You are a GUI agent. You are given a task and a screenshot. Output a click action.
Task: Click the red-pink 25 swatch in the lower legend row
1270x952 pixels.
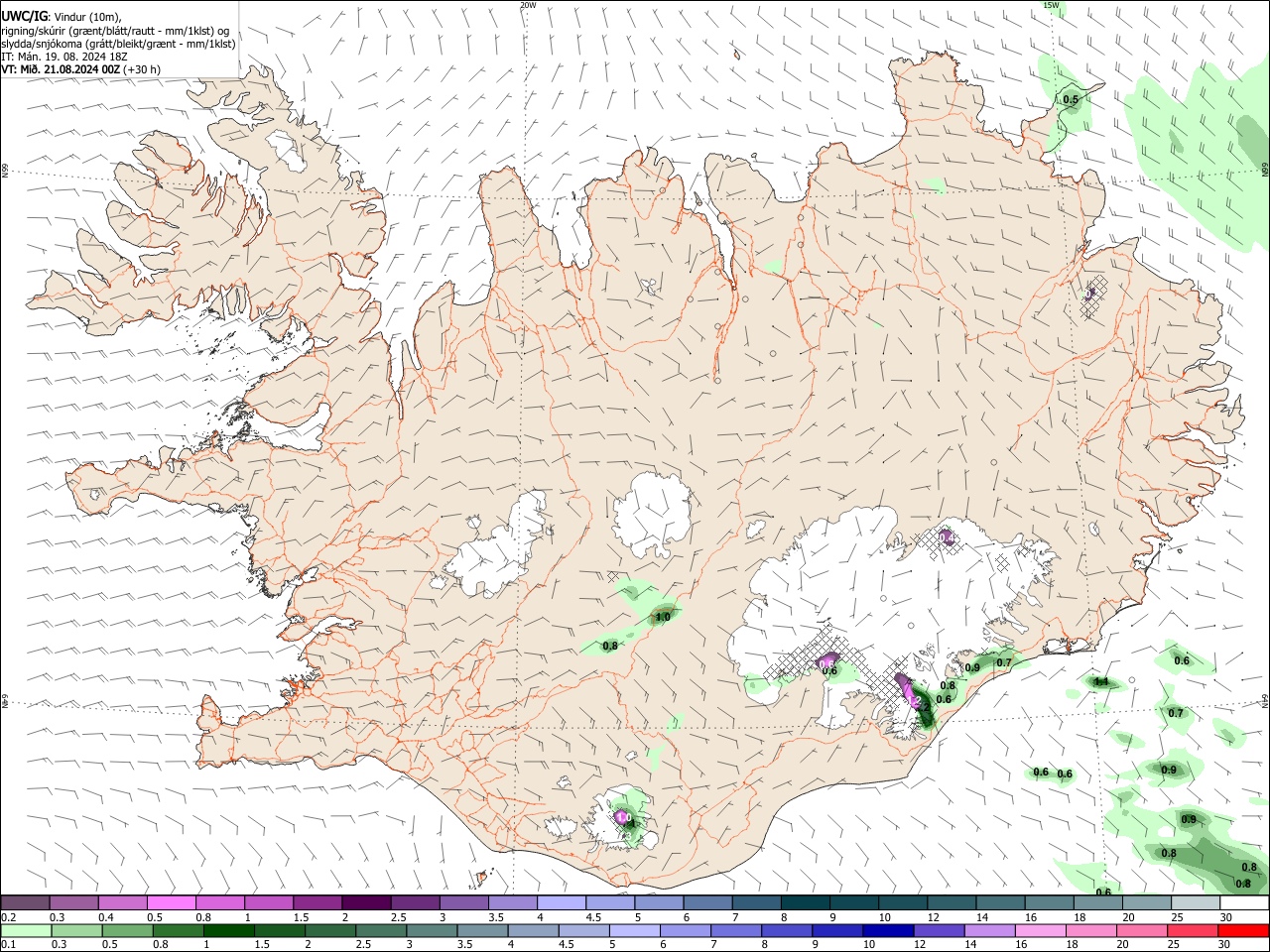[1195, 931]
